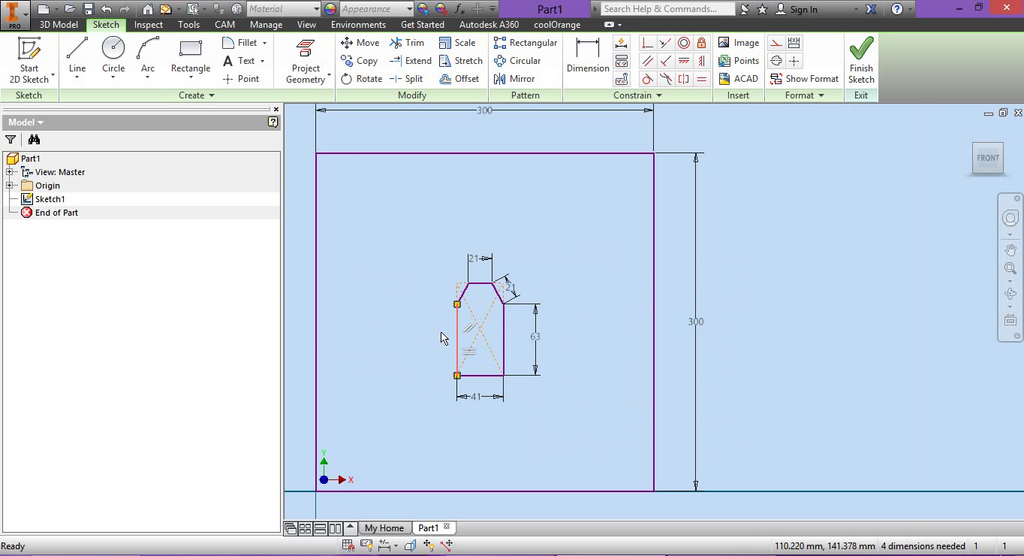
Task: Toggle Driven Dimension format
Action: 794,43
